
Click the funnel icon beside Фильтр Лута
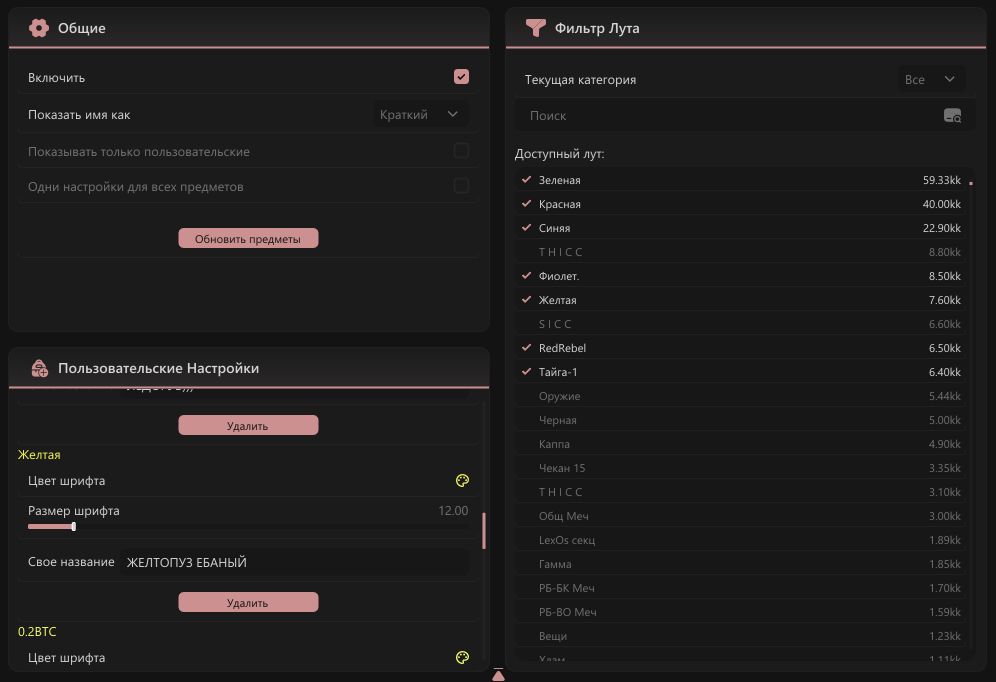tap(535, 28)
